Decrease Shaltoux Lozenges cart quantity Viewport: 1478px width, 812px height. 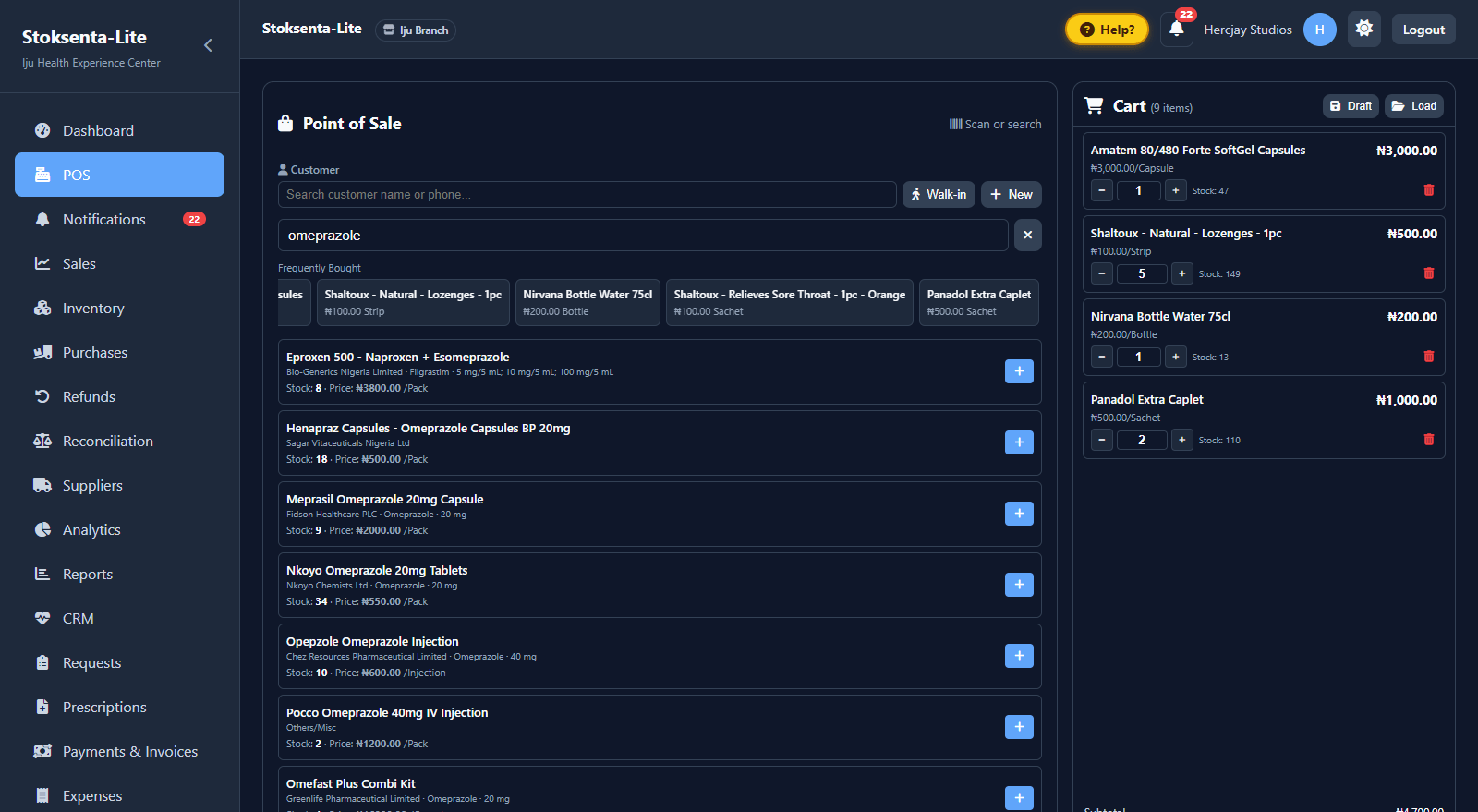pos(1102,273)
